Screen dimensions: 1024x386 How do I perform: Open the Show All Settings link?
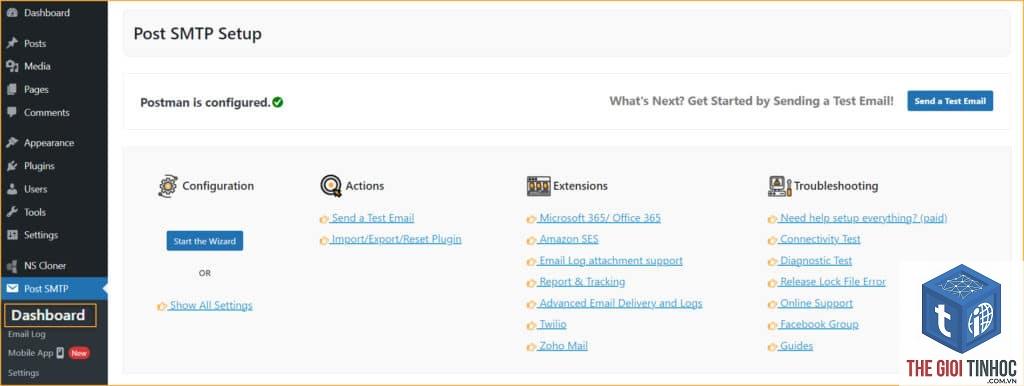pyautogui.click(x=211, y=306)
